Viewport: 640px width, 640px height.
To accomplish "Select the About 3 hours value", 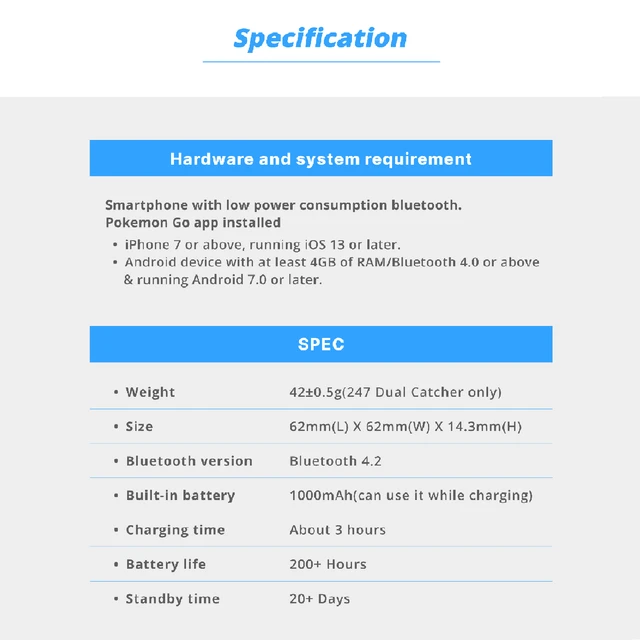I will click(x=337, y=529).
